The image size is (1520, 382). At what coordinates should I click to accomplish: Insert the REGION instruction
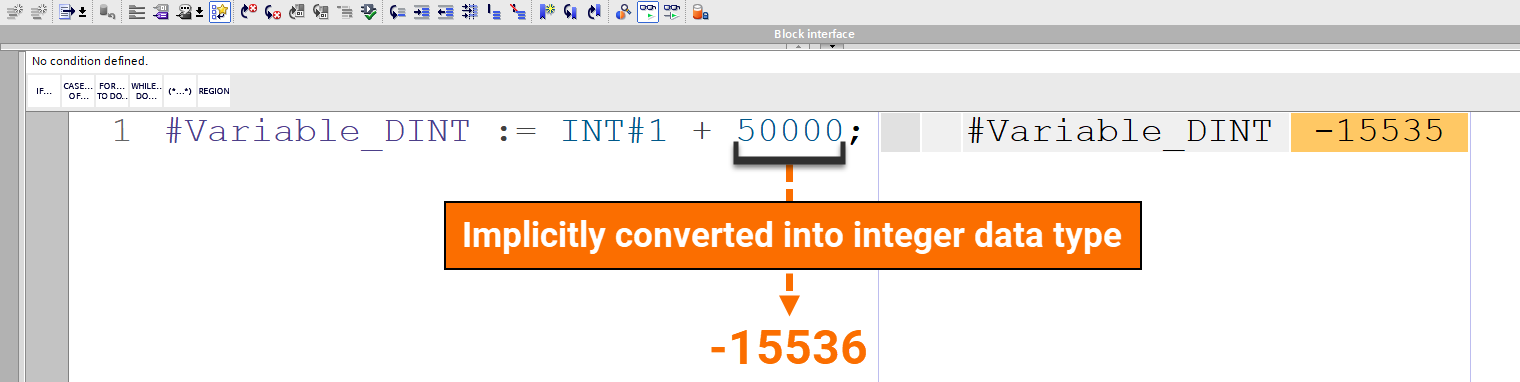coord(214,91)
